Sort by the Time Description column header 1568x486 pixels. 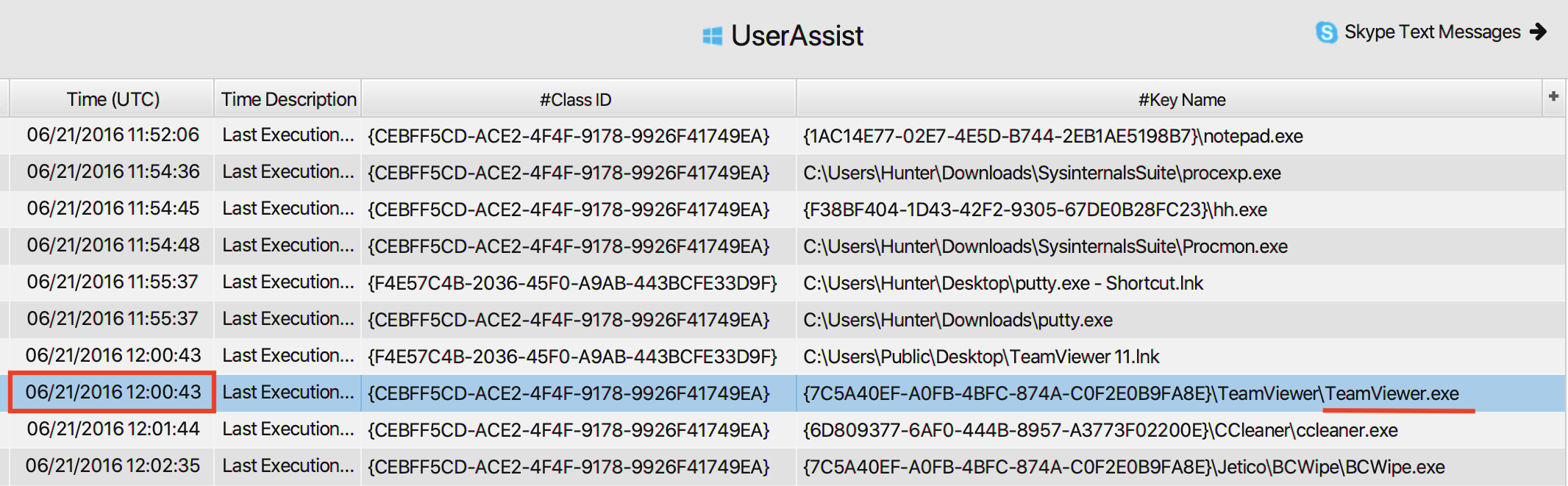click(288, 99)
